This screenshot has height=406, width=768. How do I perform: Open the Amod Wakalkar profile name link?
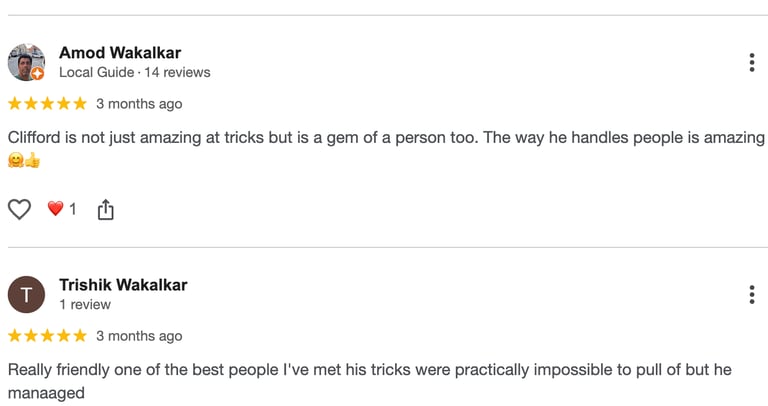point(120,52)
